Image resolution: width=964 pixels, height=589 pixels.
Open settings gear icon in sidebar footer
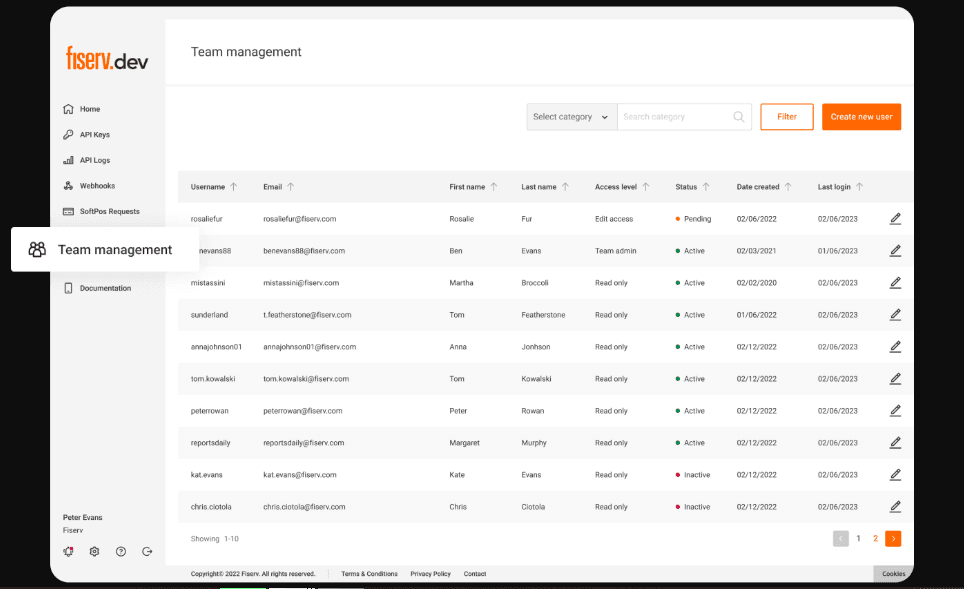coord(94,551)
